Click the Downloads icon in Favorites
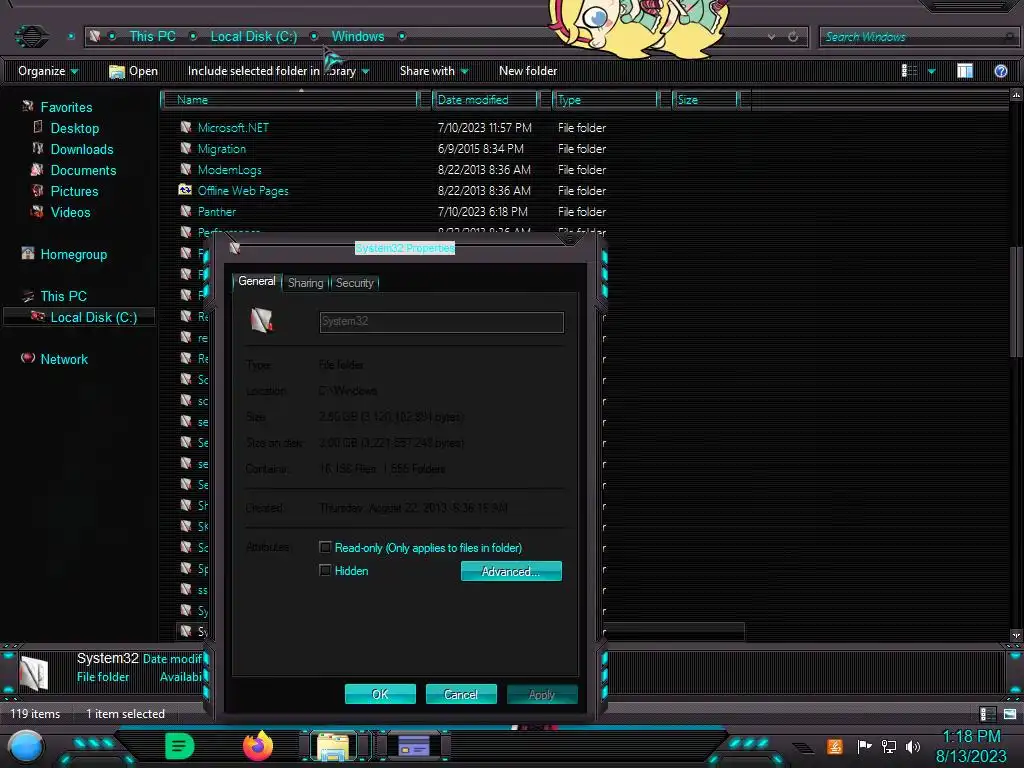 point(38,149)
